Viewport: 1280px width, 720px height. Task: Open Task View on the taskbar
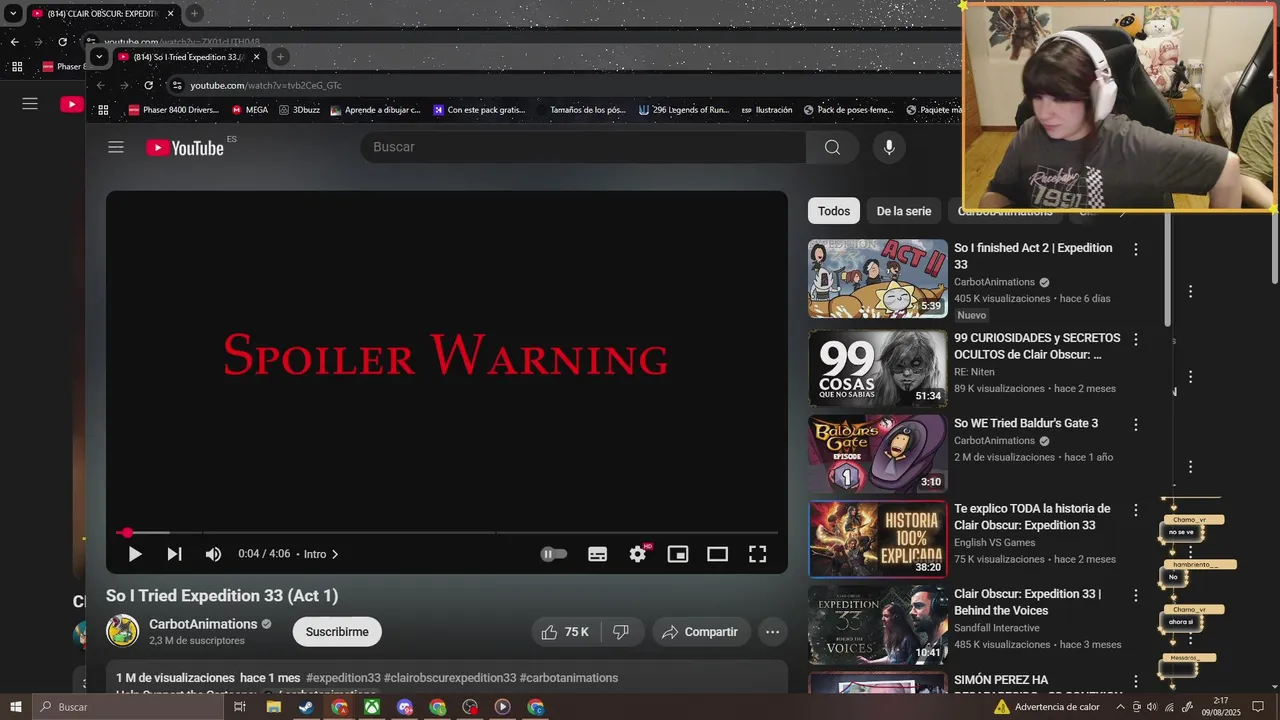(240, 707)
